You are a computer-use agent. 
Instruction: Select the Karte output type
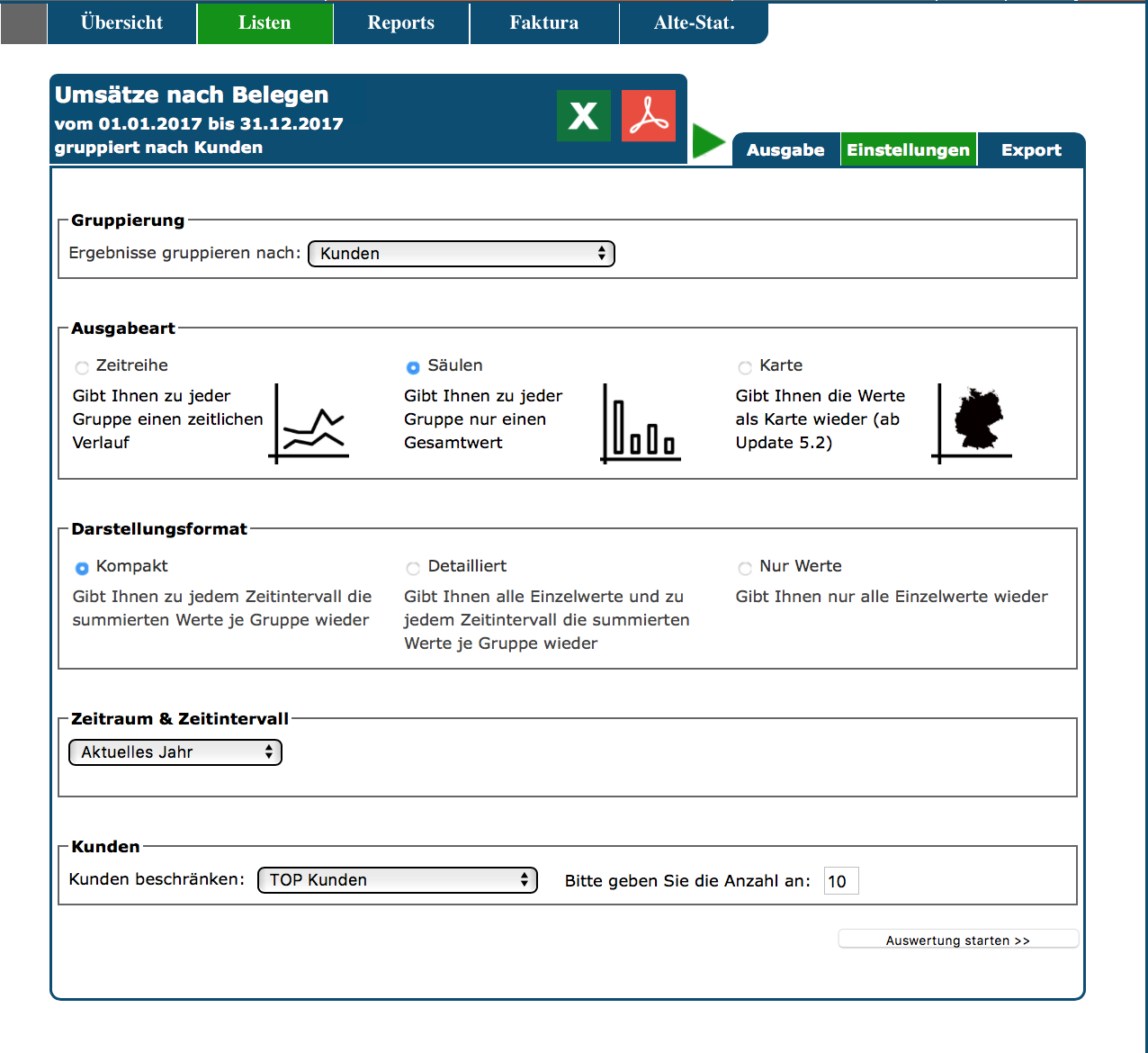click(745, 367)
